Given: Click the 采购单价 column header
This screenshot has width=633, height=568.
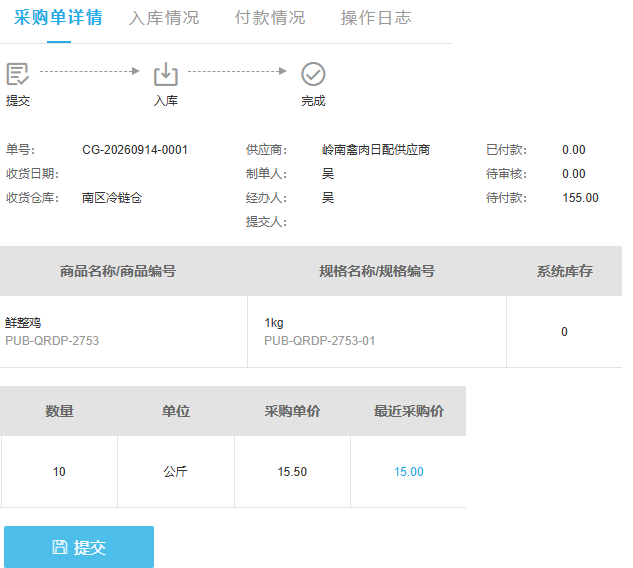Looking at the screenshot, I should pyautogui.click(x=292, y=411).
